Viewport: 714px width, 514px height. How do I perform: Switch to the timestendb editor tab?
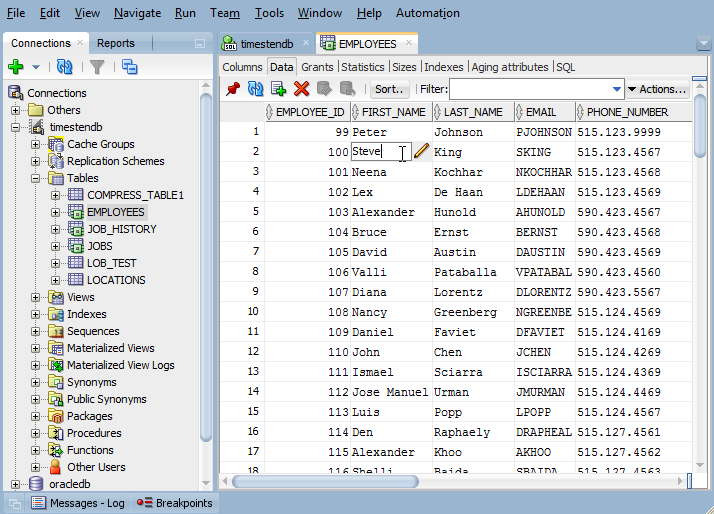coord(266,44)
